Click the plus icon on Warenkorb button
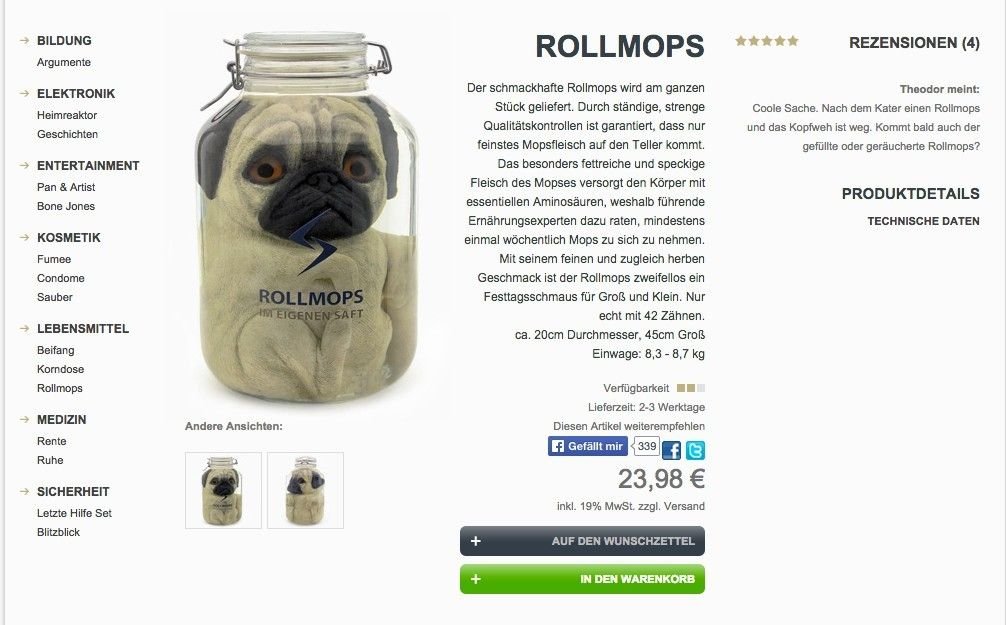The image size is (1006, 625). (x=475, y=579)
